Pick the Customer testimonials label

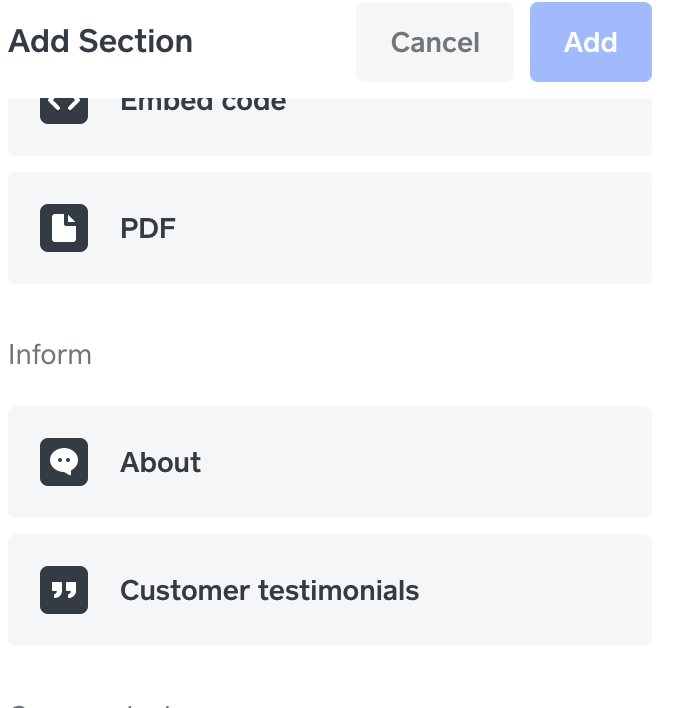[x=269, y=590]
